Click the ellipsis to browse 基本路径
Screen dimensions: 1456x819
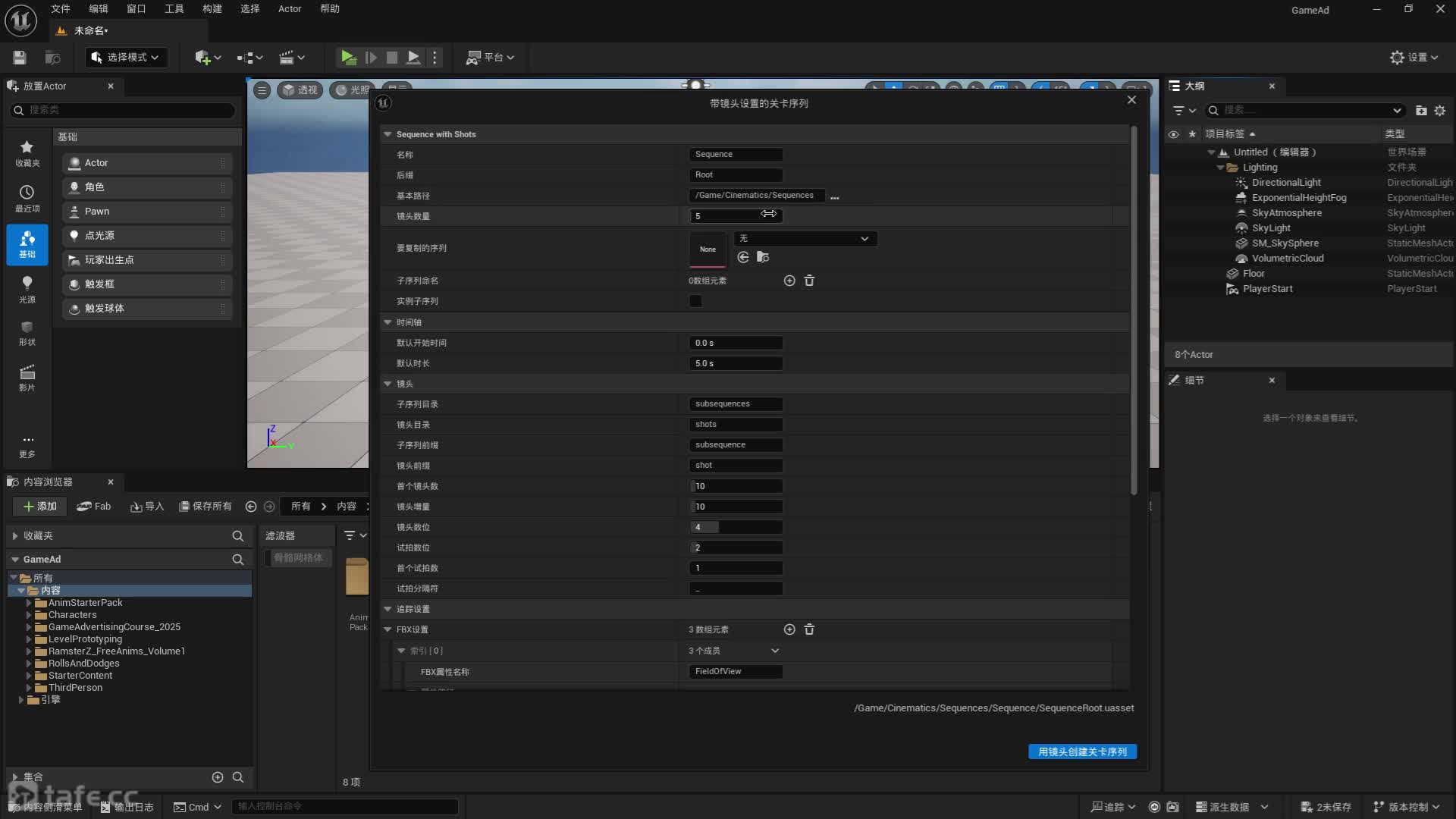(x=835, y=196)
